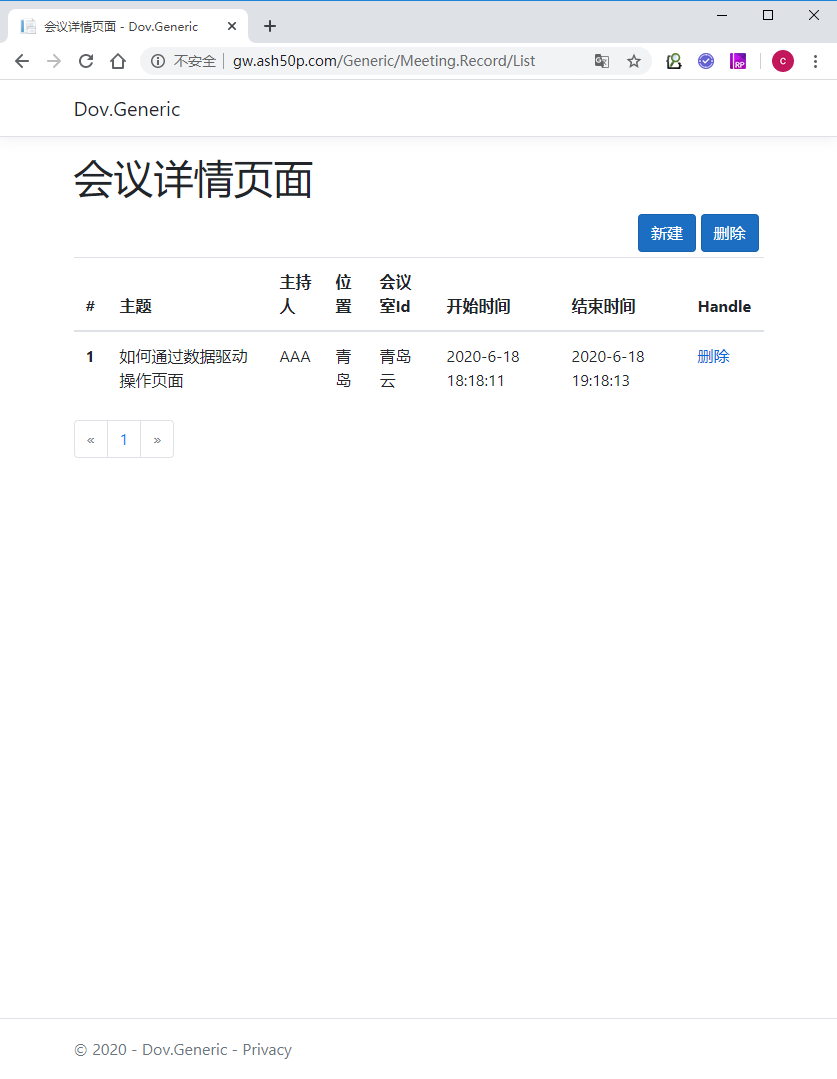Open a new browser tab
This screenshot has height=1079, width=837.
(269, 26)
